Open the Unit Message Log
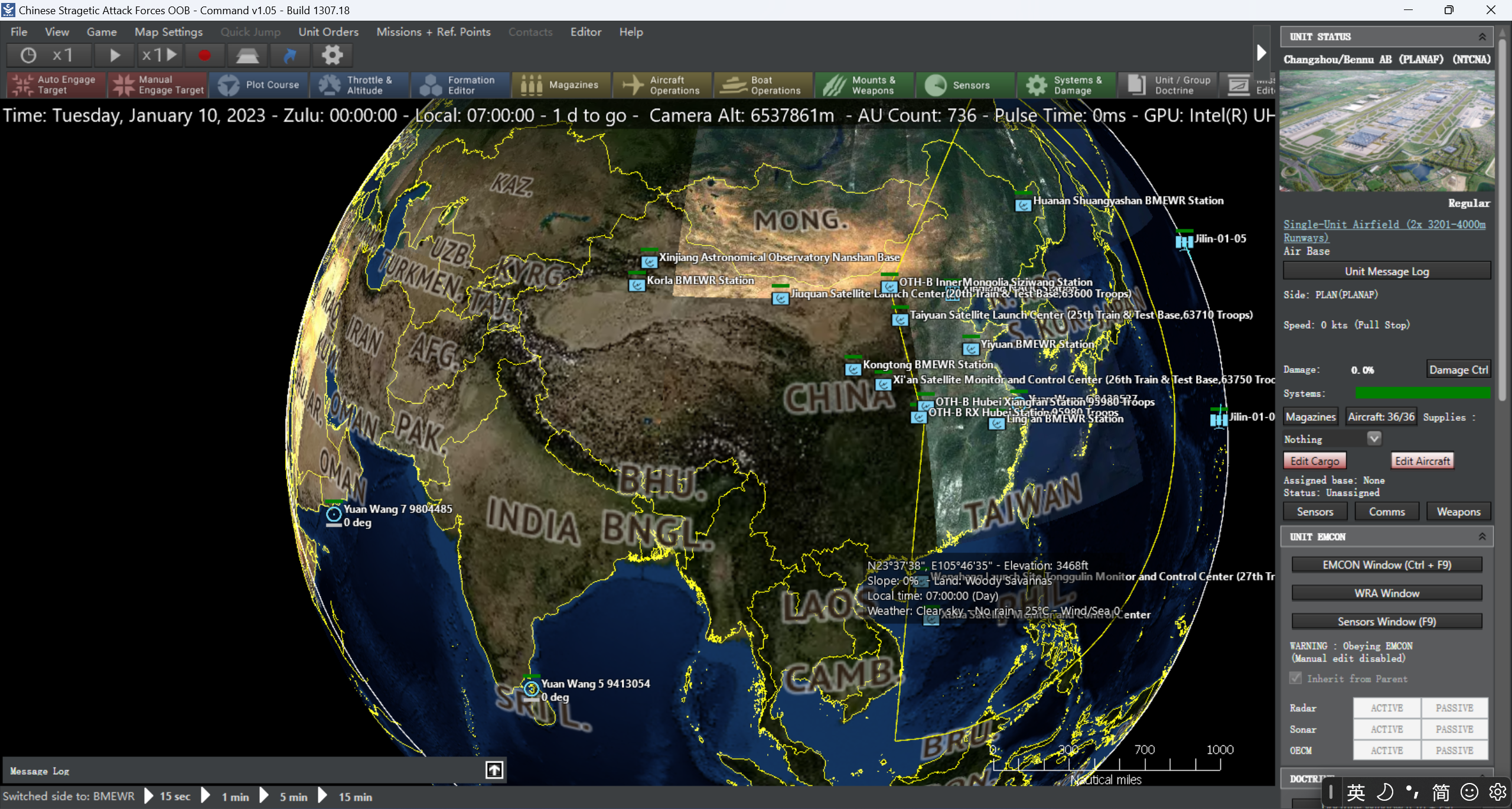 [1387, 271]
